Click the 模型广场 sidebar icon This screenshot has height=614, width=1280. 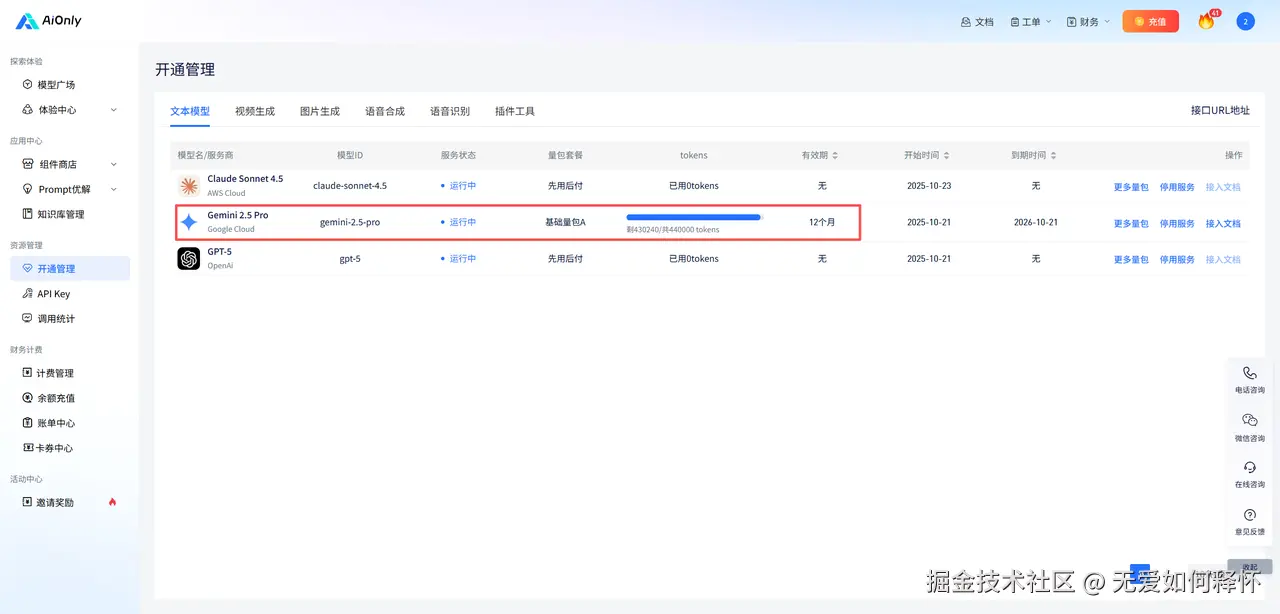pyautogui.click(x=27, y=85)
